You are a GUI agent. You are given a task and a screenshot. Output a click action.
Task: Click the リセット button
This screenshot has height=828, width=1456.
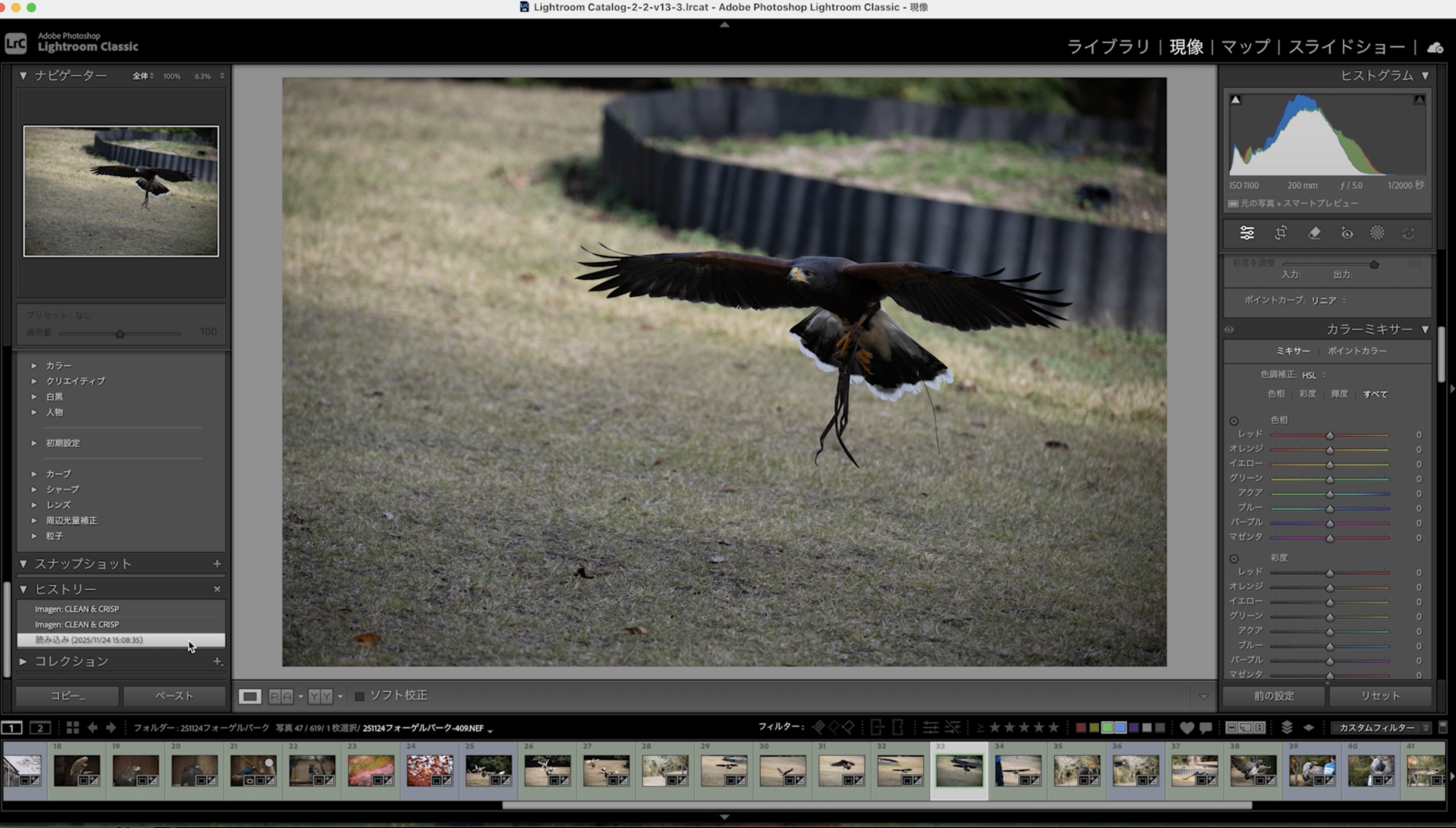[1380, 695]
